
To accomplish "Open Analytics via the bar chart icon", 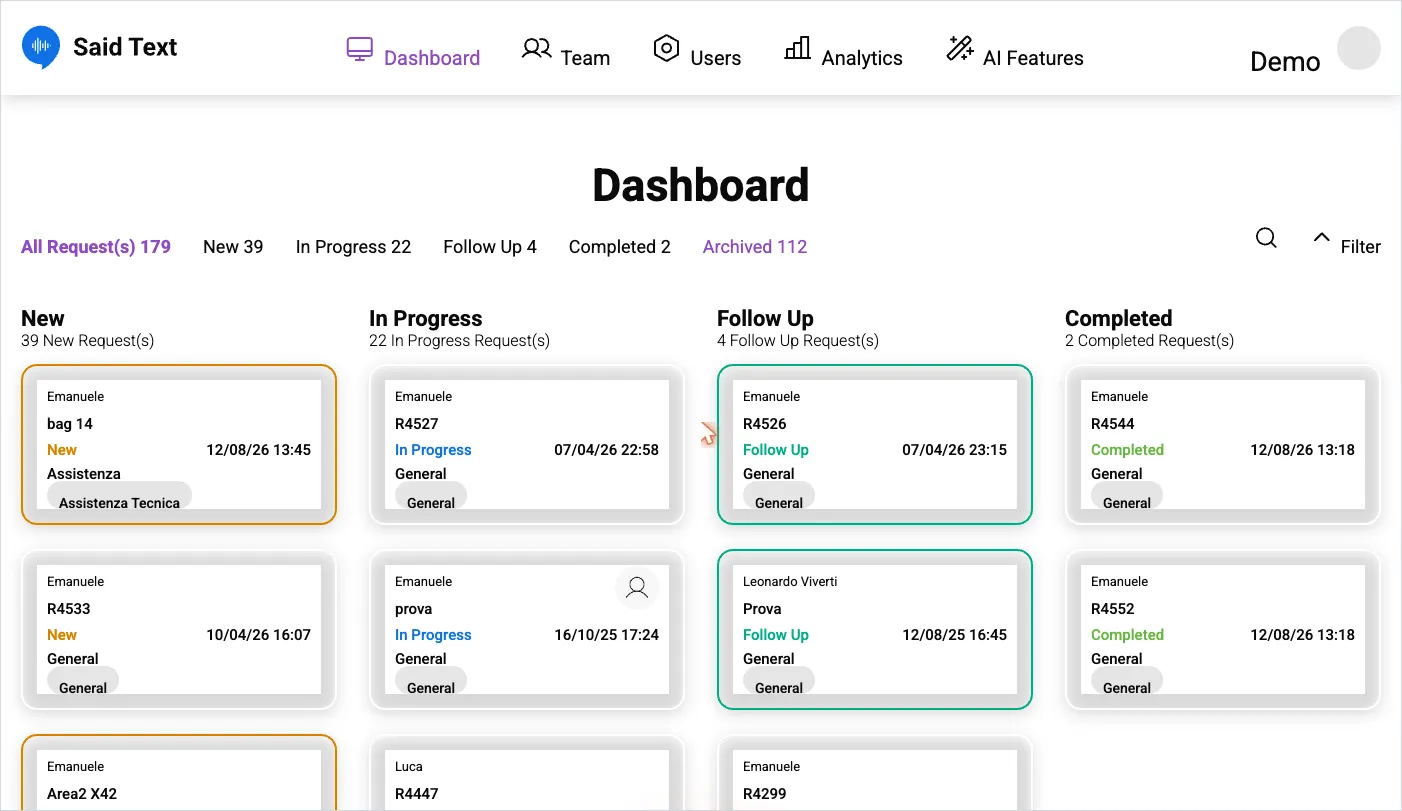I will [x=797, y=48].
